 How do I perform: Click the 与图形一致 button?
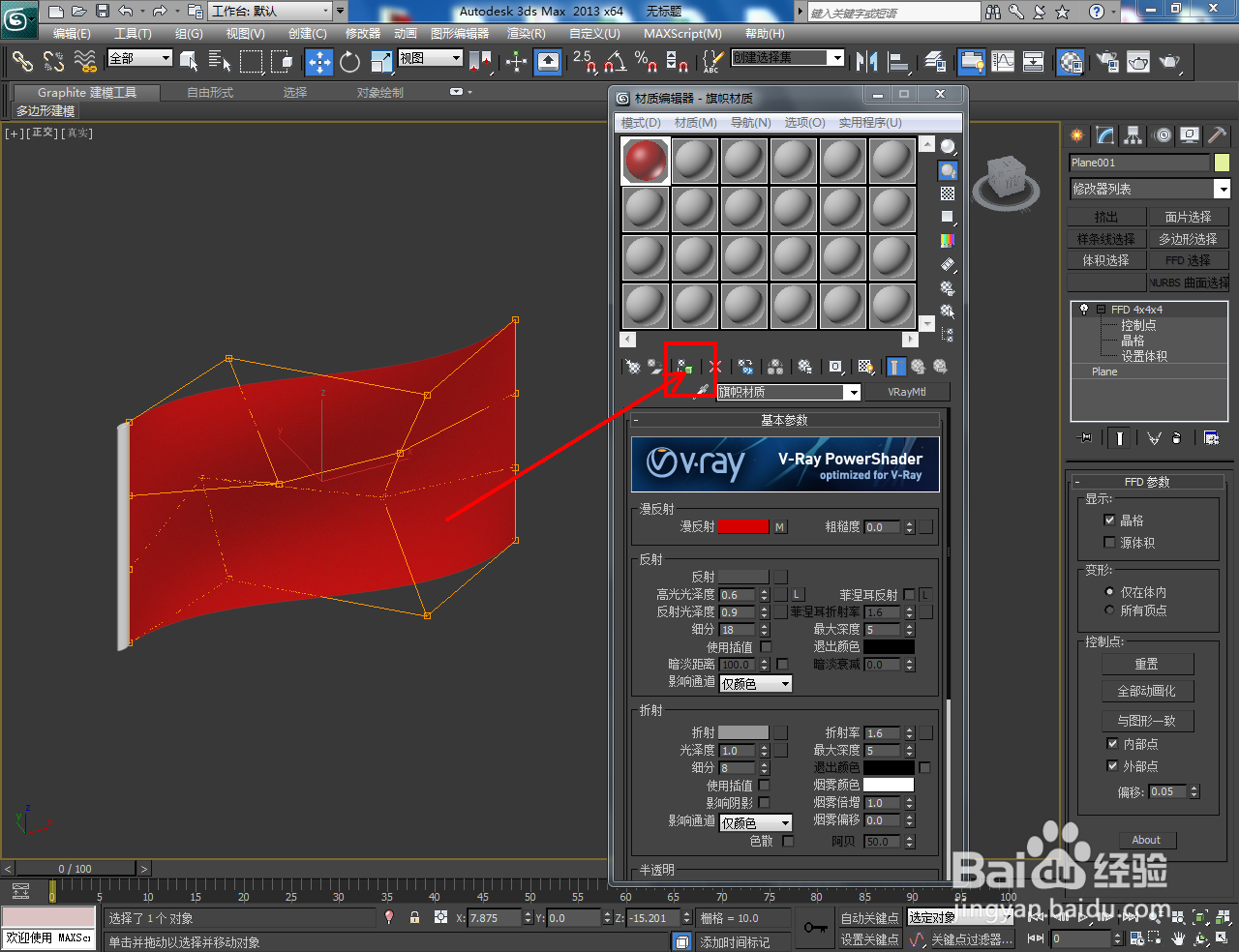click(x=1147, y=721)
